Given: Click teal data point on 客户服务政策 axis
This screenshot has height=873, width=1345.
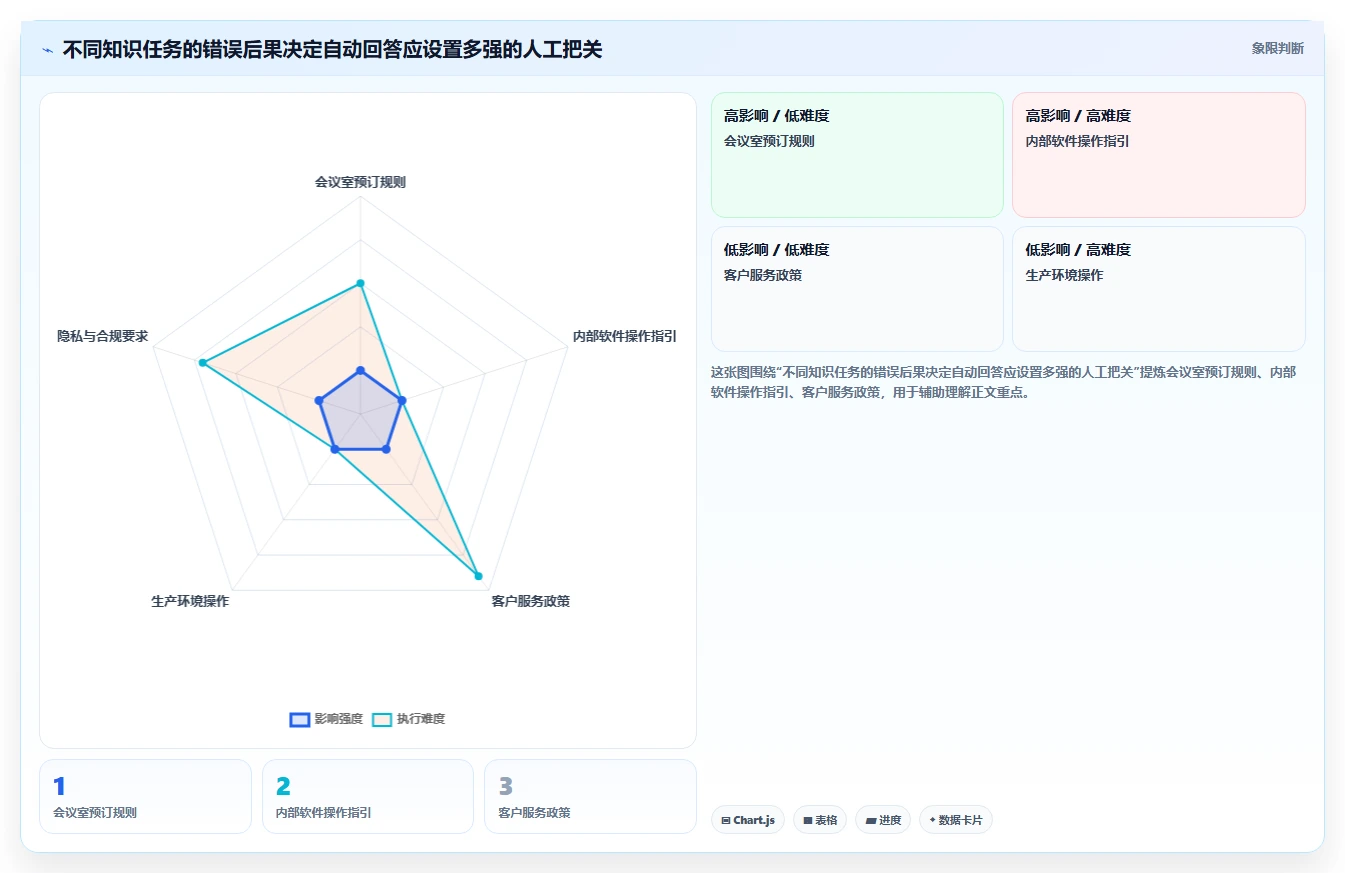Looking at the screenshot, I should pyautogui.click(x=478, y=576).
